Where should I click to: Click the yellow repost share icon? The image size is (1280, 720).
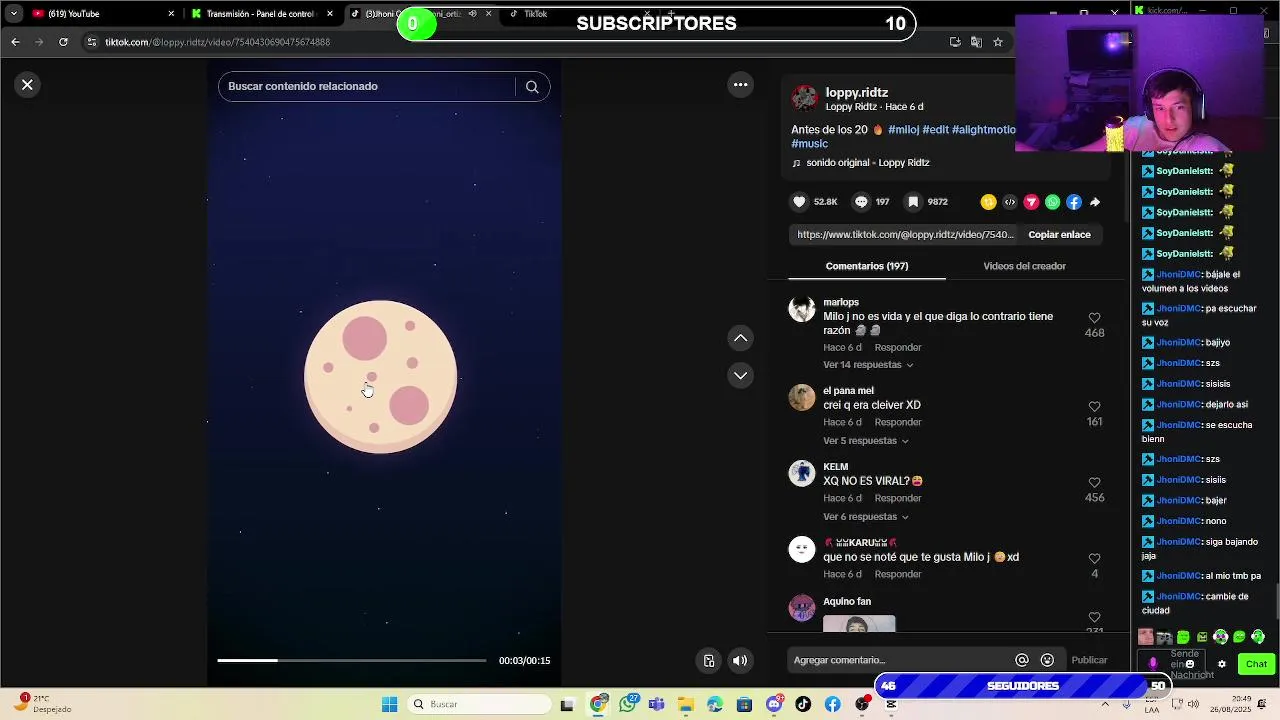(988, 202)
